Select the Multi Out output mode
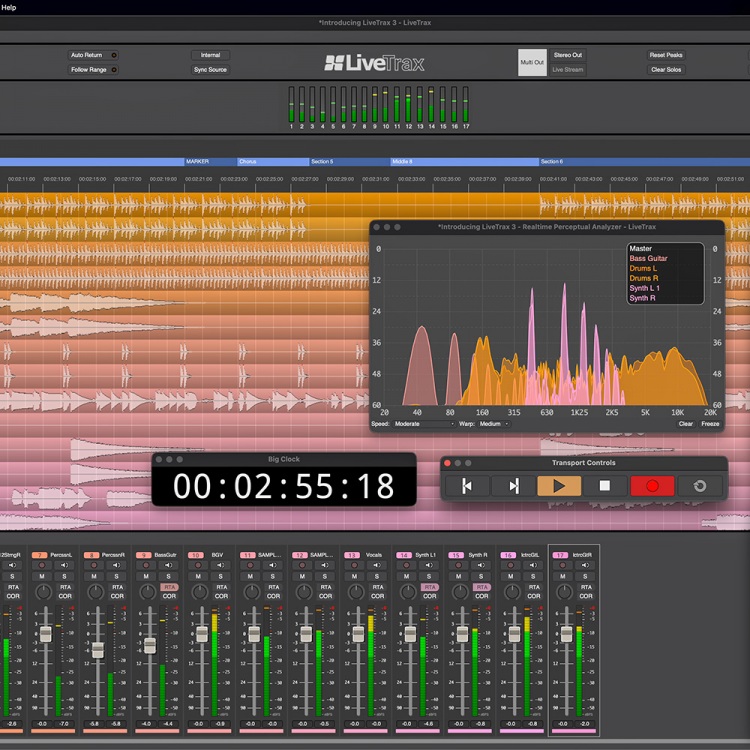Viewport: 750px width, 750px height. pos(532,62)
